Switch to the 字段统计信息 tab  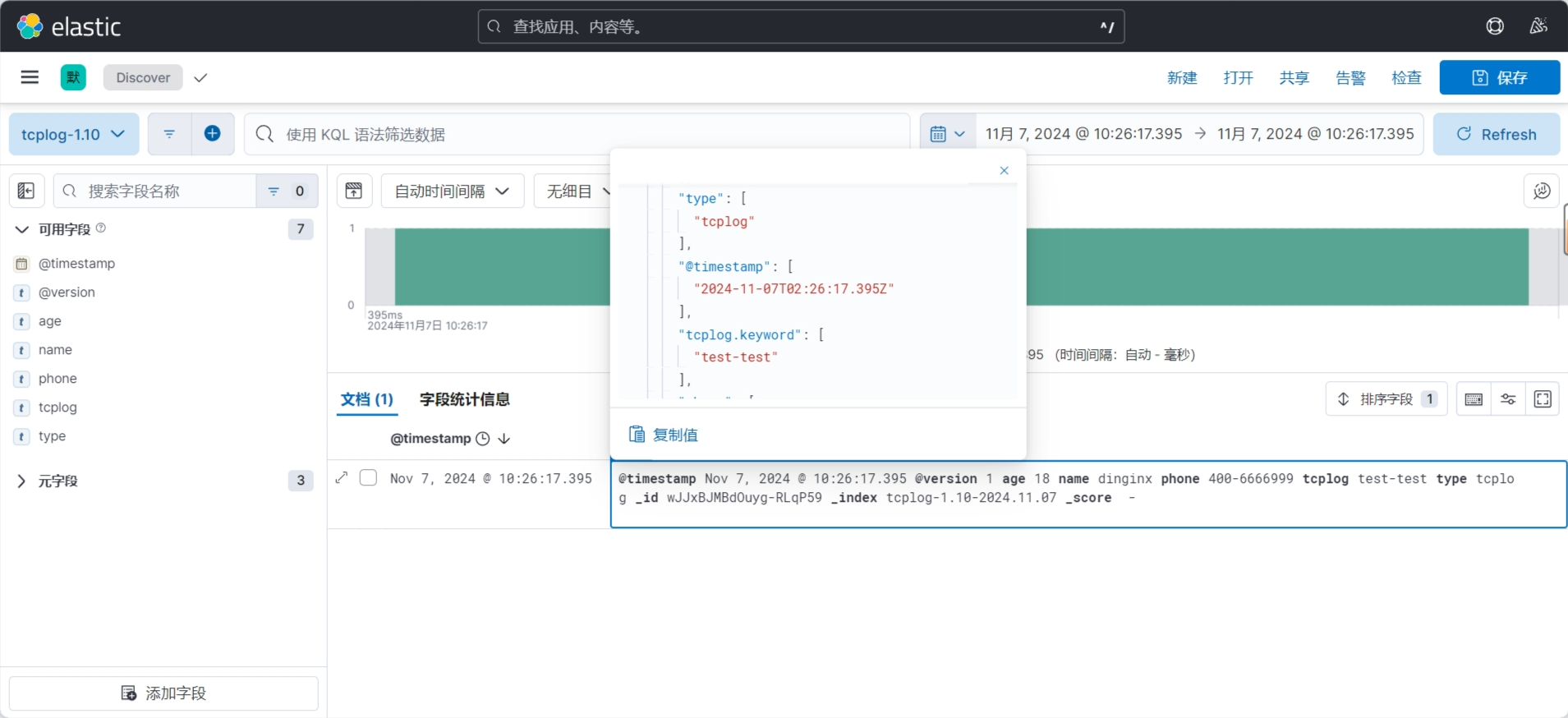(465, 399)
